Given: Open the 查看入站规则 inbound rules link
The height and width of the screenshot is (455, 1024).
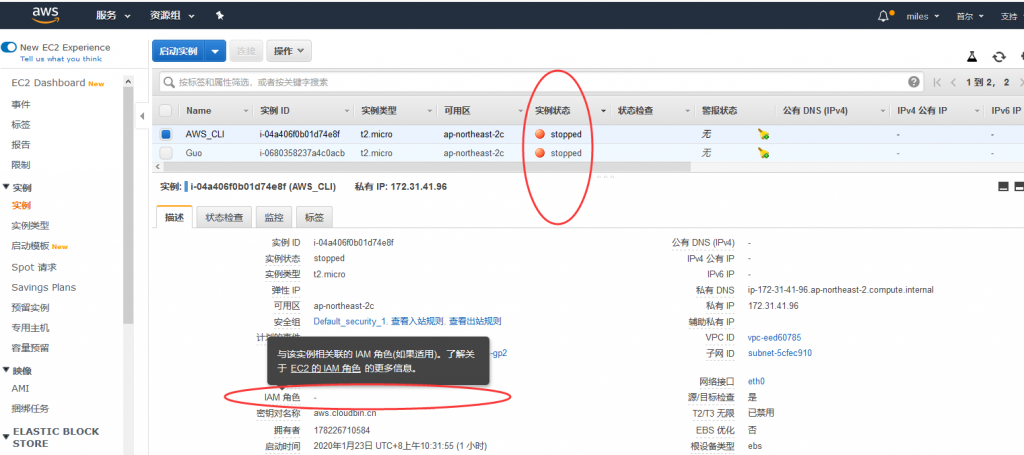Looking at the screenshot, I should [418, 321].
